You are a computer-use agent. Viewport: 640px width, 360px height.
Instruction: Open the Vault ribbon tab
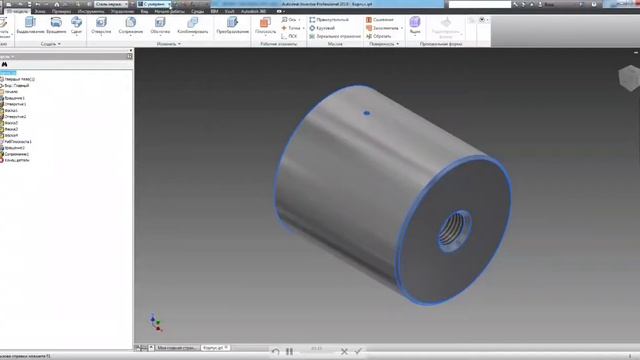click(229, 11)
